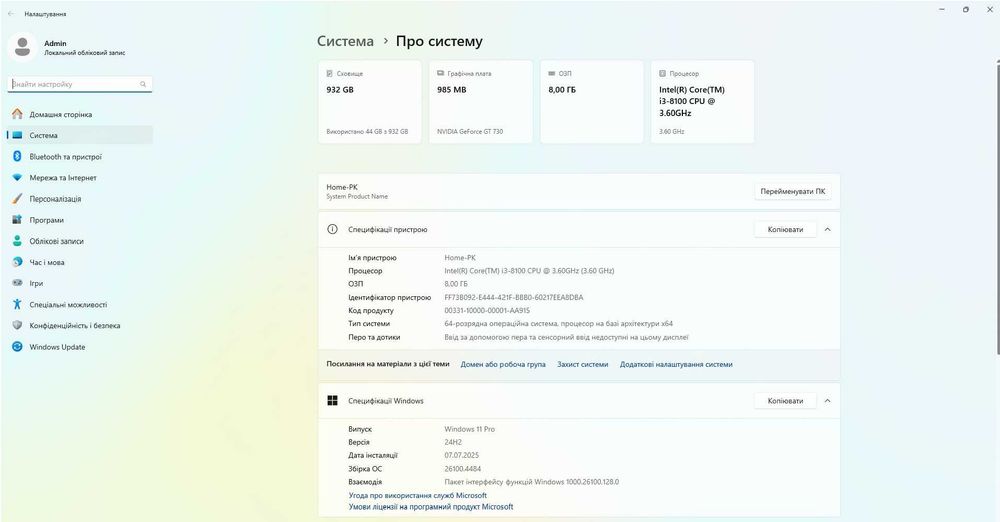
Task: Open Домашня сторінка home icon
Action: click(17, 114)
